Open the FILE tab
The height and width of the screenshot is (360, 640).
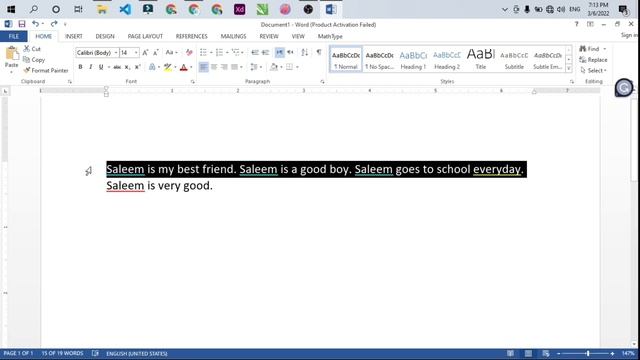pos(13,36)
